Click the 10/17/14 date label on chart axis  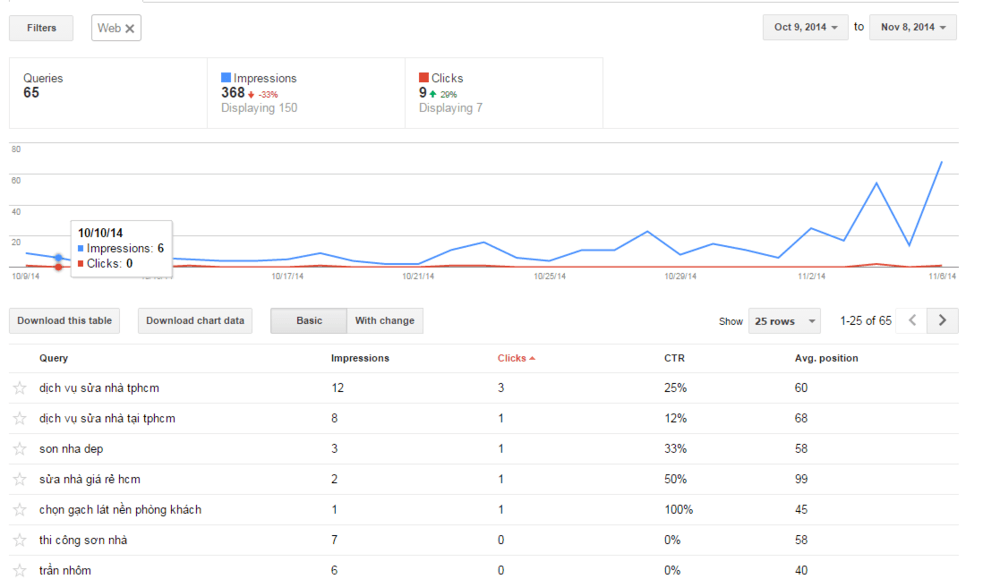(287, 276)
